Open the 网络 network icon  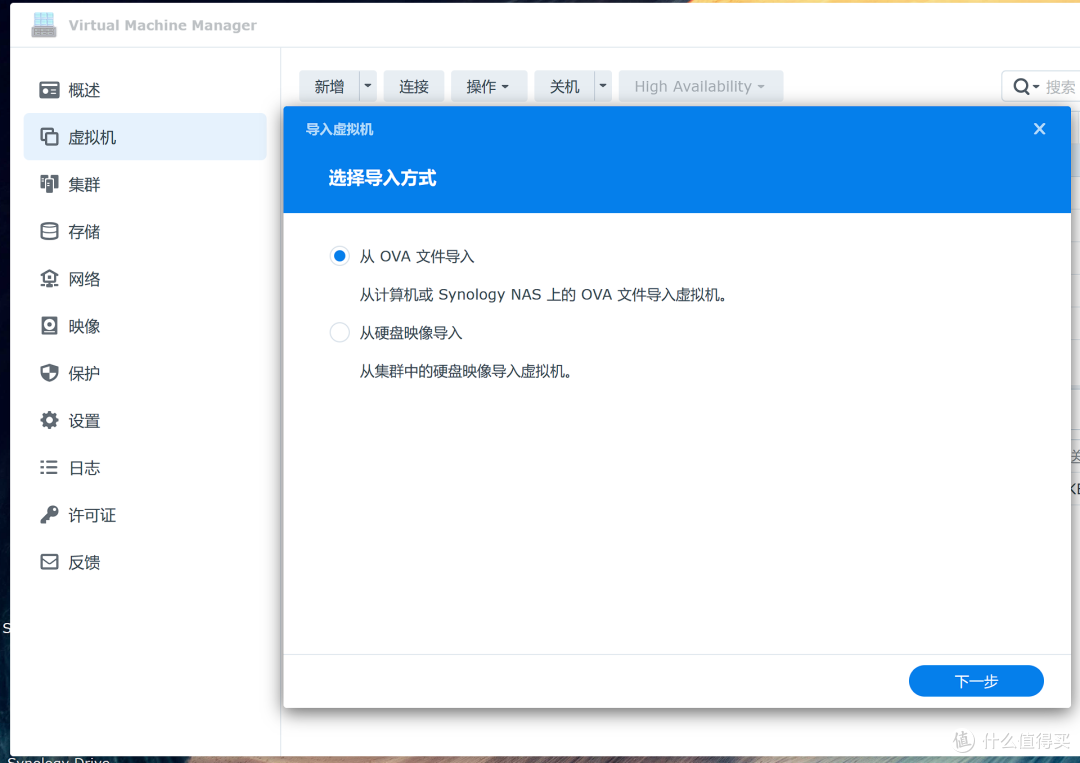pyautogui.click(x=49, y=279)
